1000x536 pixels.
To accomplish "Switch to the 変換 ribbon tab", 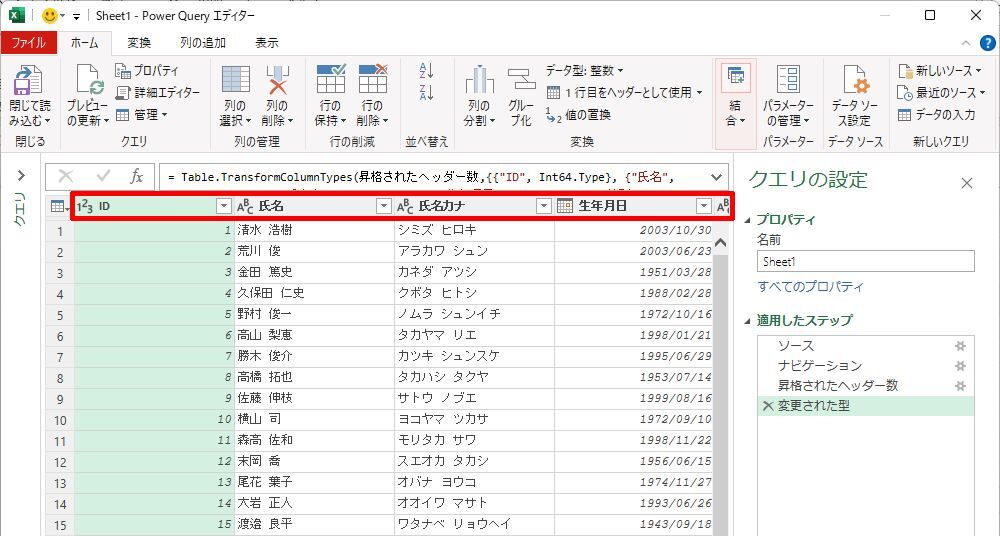I will click(139, 43).
